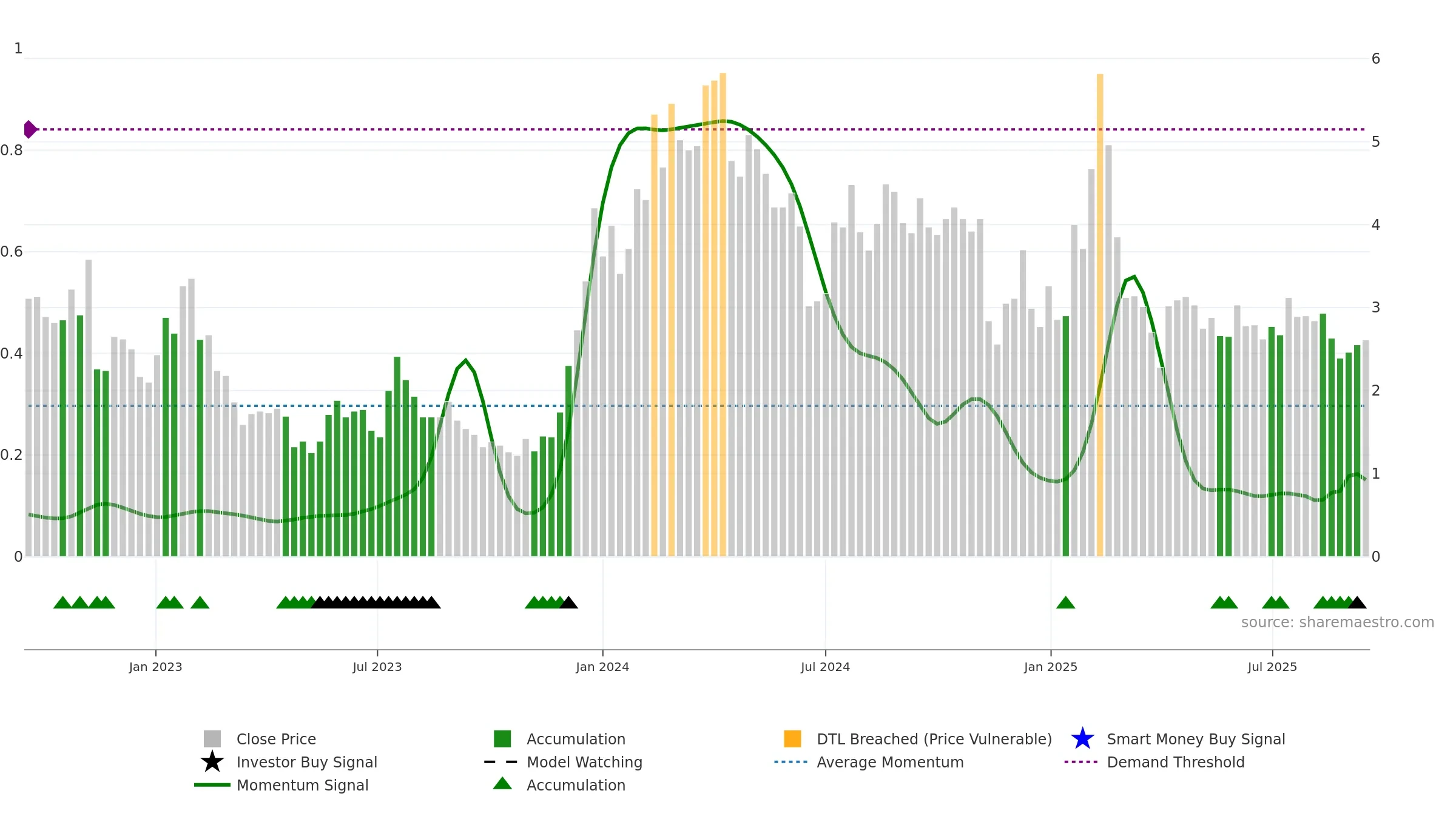Click the purple diamond on Demand Threshold line
This screenshot has height=819, width=1456.
click(x=30, y=129)
